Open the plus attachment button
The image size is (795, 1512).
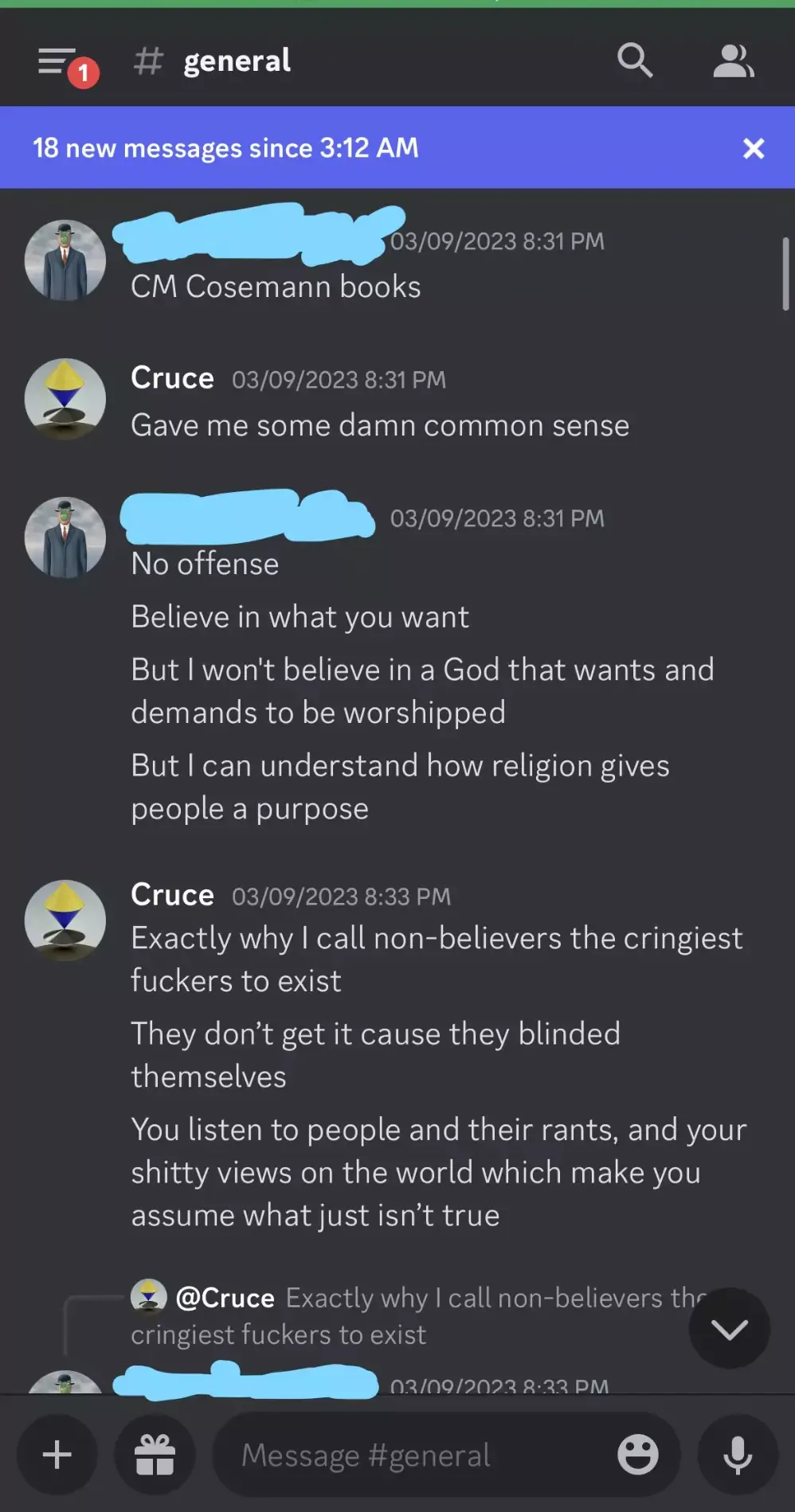pyautogui.click(x=57, y=1455)
